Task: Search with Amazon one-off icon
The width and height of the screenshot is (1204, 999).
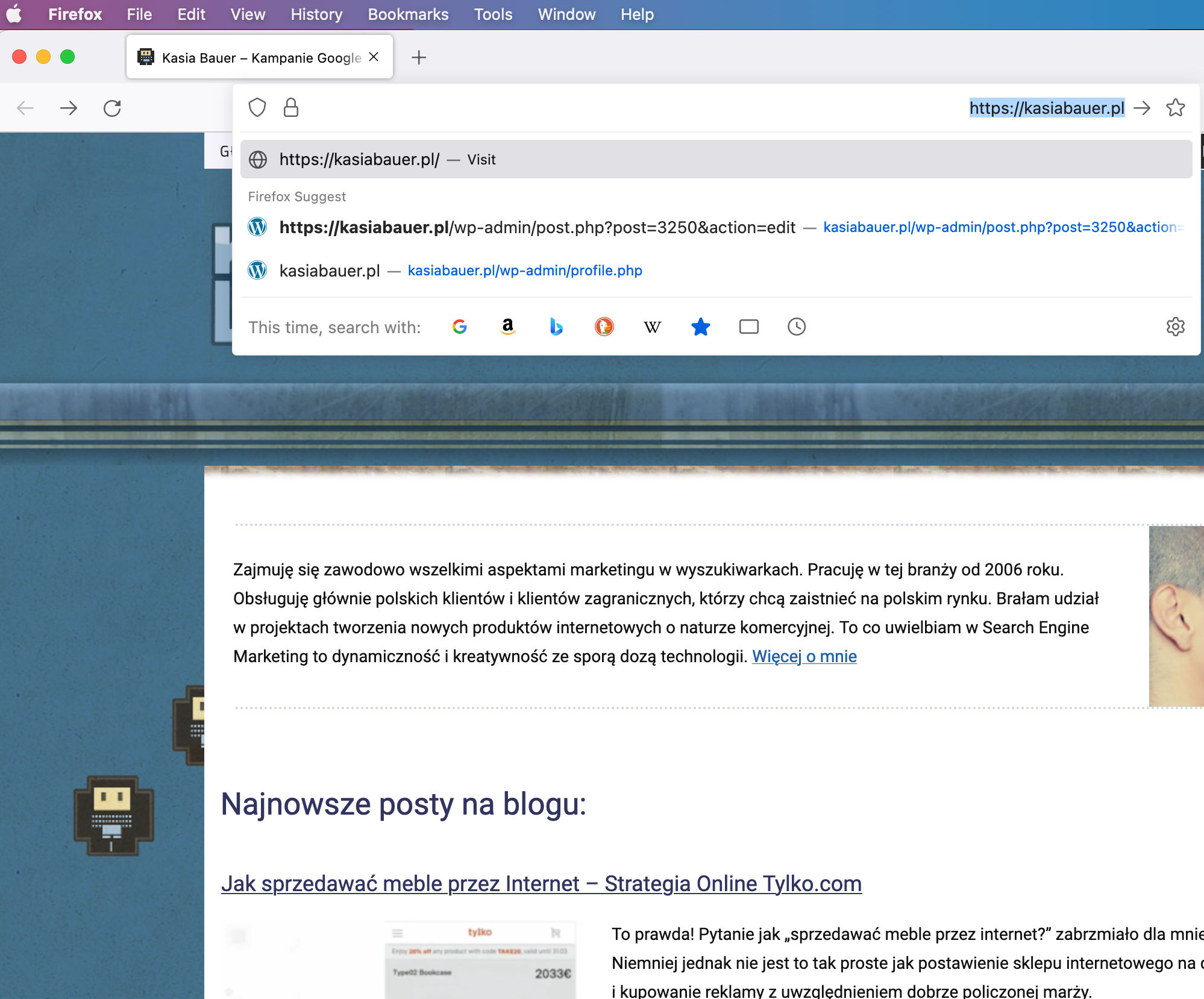Action: pyautogui.click(x=508, y=327)
